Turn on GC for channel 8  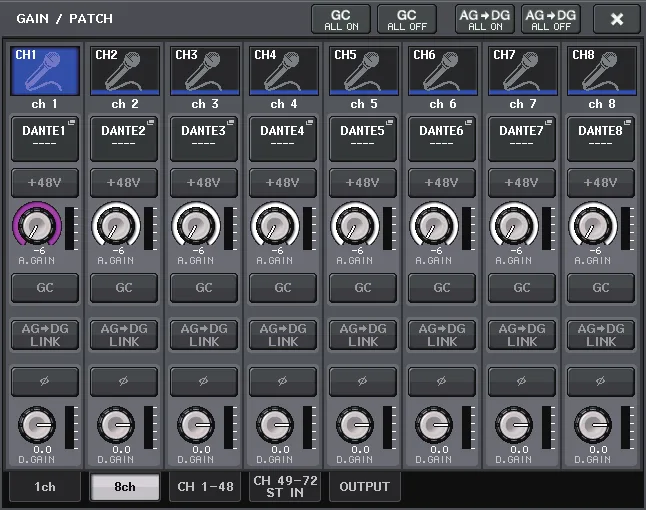pyautogui.click(x=601, y=288)
